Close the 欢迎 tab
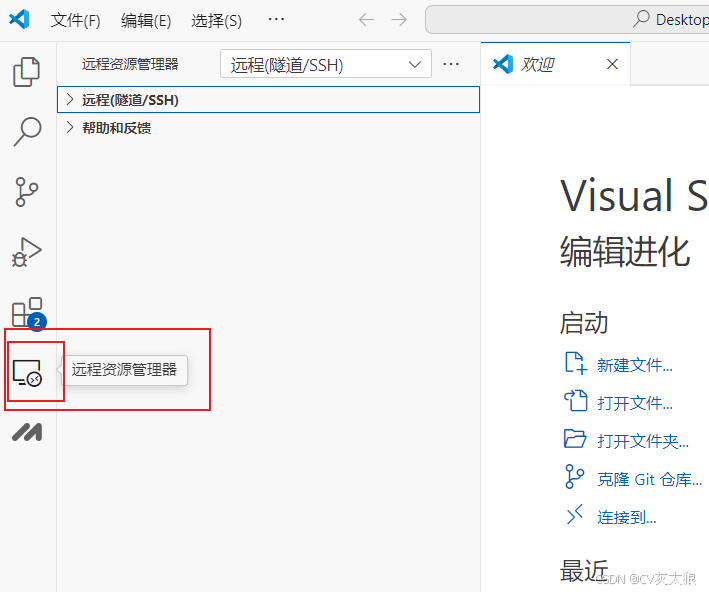 612,64
